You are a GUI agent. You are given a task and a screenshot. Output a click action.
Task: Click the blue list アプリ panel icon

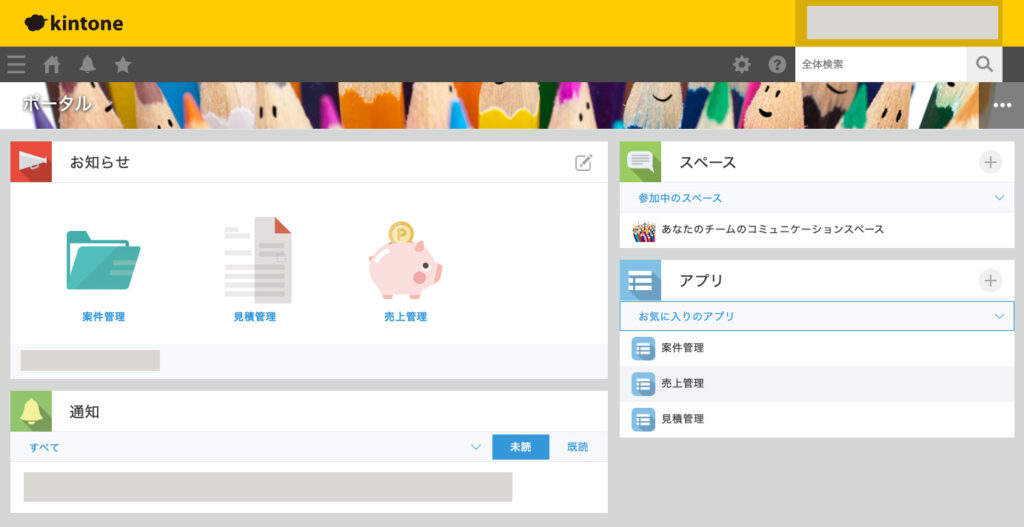(x=640, y=280)
